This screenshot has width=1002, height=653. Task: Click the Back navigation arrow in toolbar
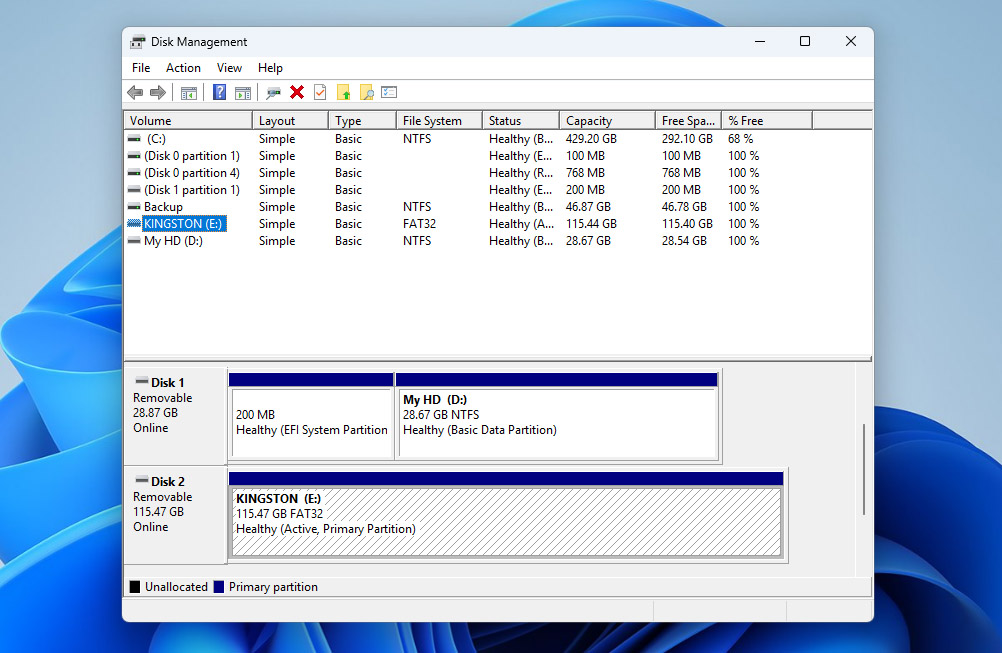pos(136,92)
